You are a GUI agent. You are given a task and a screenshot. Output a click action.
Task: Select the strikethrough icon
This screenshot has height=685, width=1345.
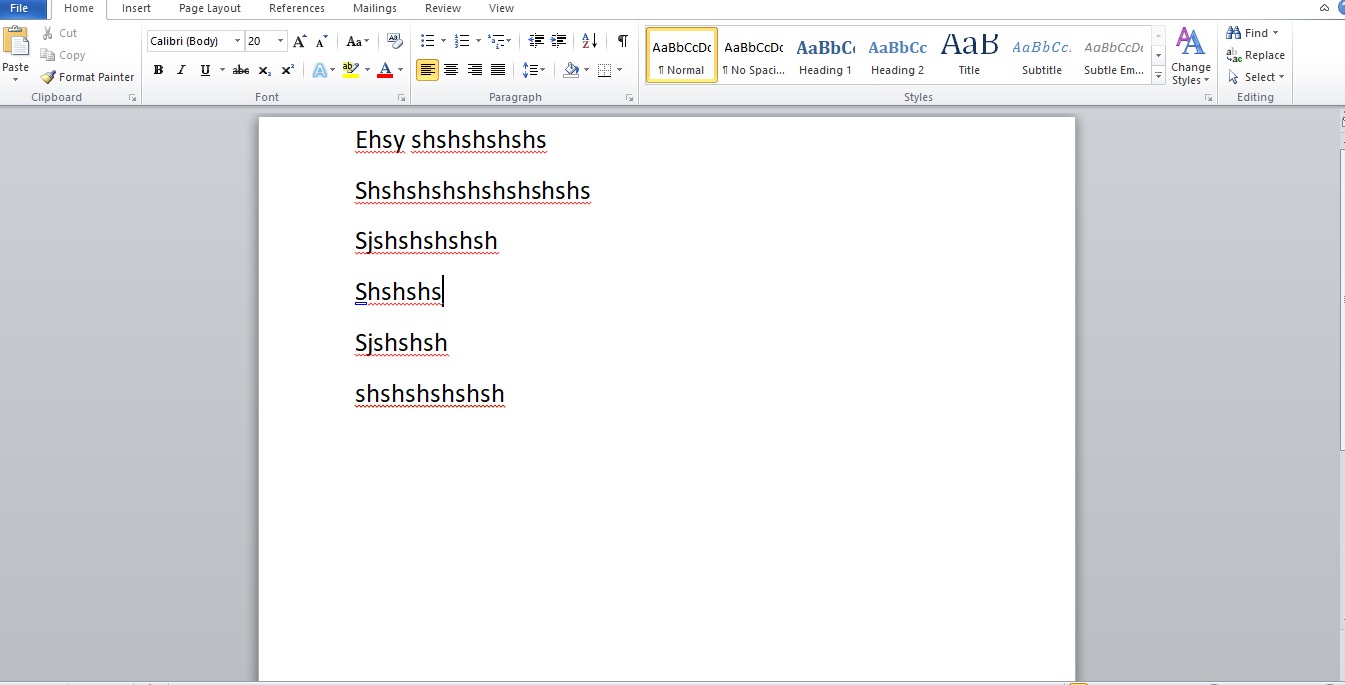point(240,70)
